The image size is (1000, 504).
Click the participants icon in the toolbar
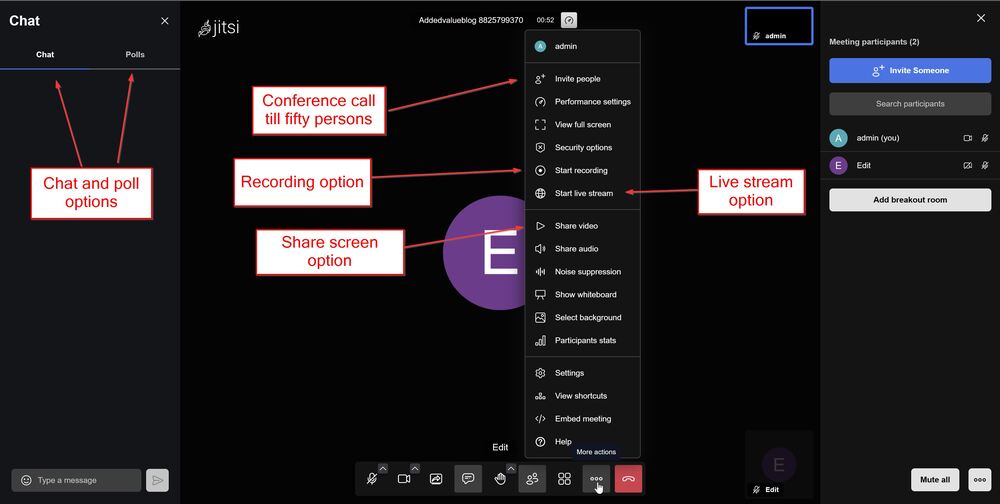532,479
